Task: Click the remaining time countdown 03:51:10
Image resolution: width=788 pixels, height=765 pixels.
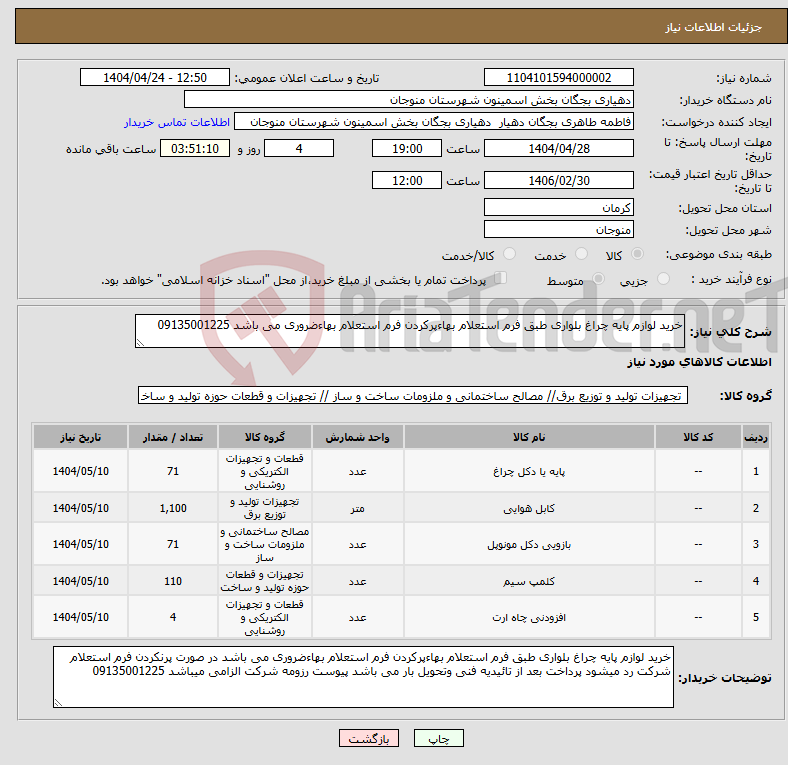Action: (195, 148)
